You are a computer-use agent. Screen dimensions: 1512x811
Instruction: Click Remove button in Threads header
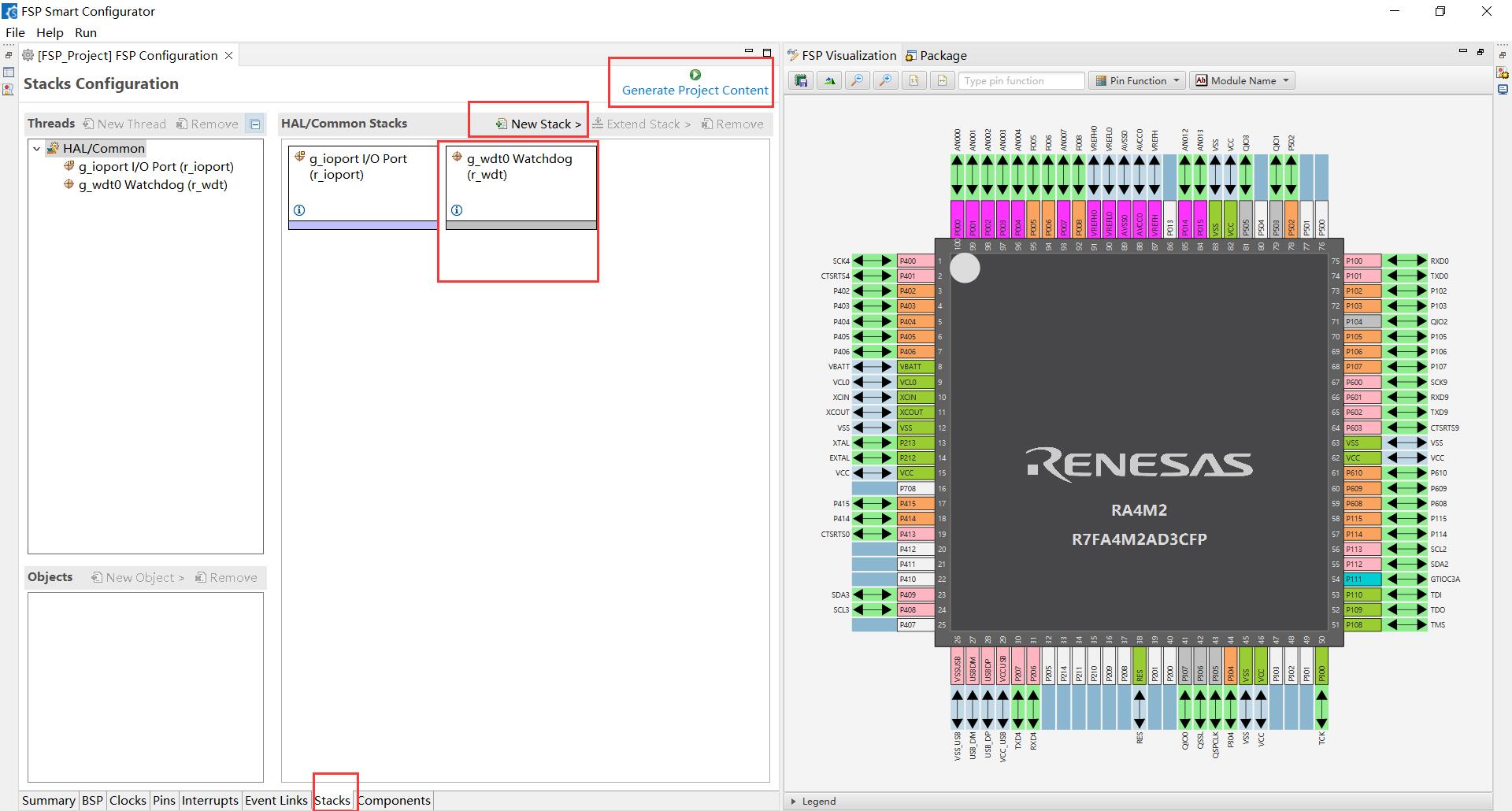tap(207, 124)
